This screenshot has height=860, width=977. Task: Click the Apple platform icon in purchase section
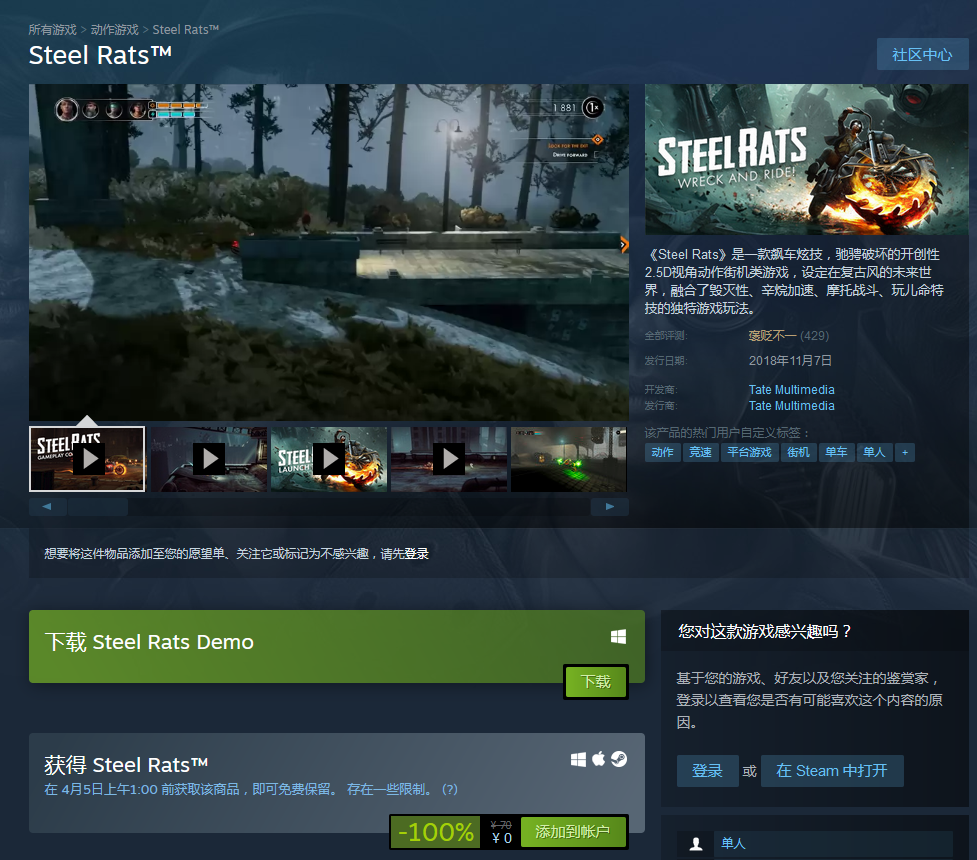[x=598, y=759]
